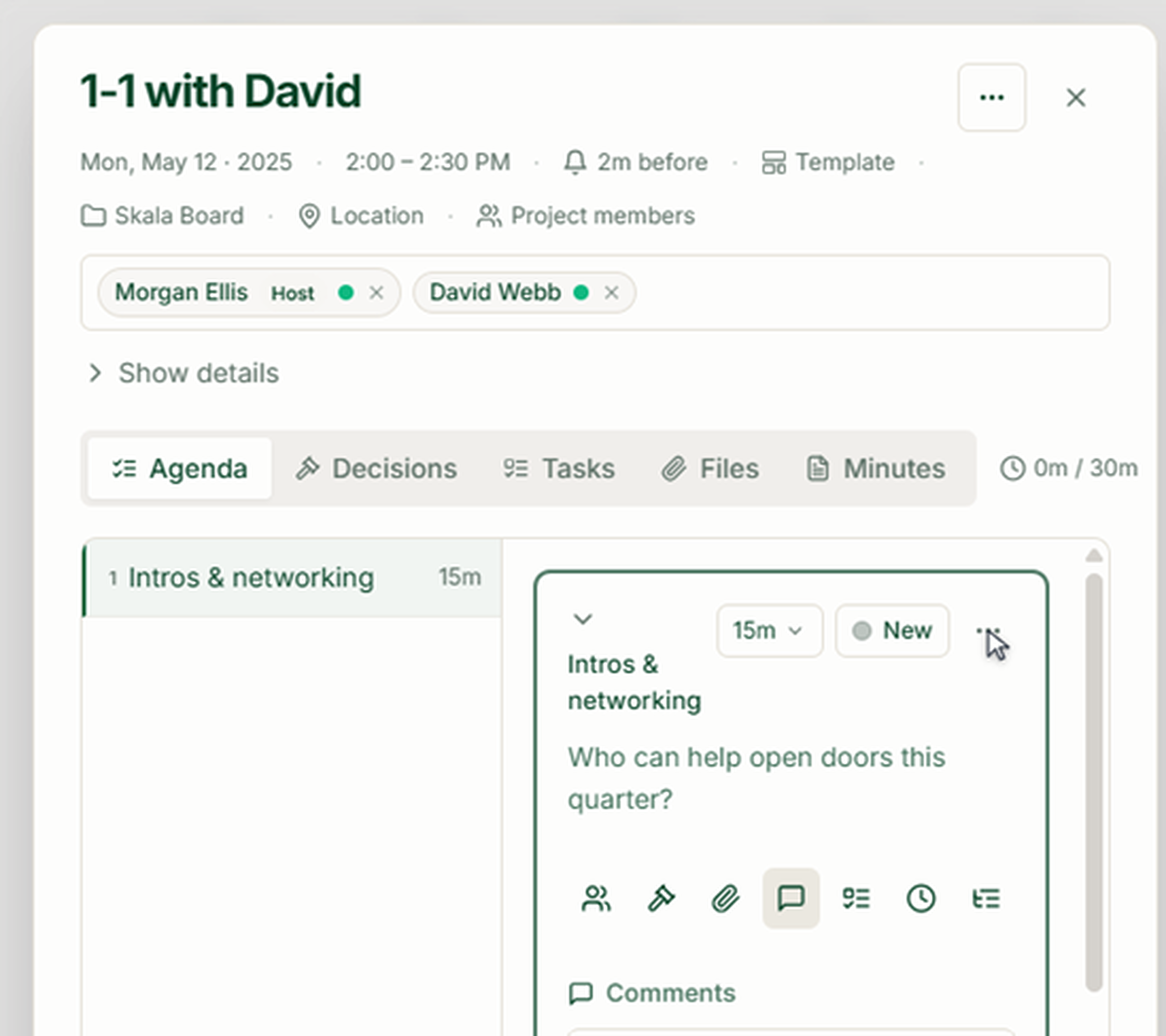Close the 1-1 with David dialog
The height and width of the screenshot is (1036, 1166).
tap(1076, 98)
